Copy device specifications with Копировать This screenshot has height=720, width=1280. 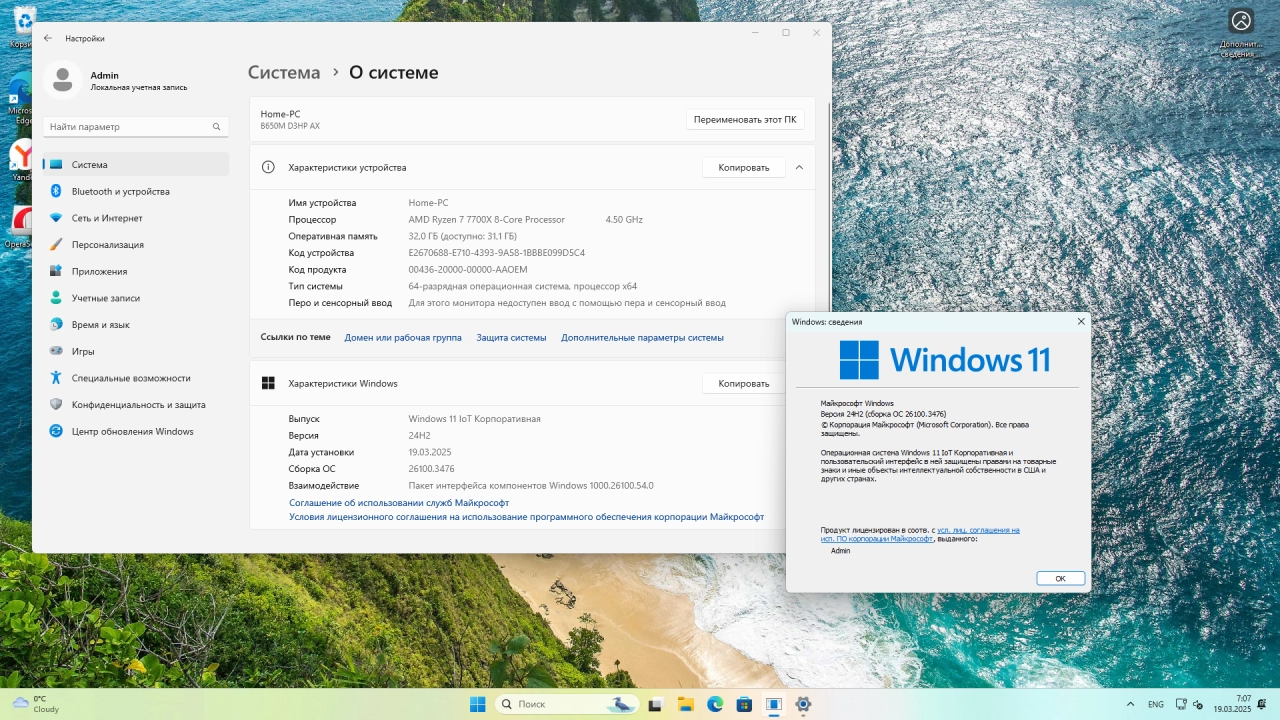(x=744, y=167)
